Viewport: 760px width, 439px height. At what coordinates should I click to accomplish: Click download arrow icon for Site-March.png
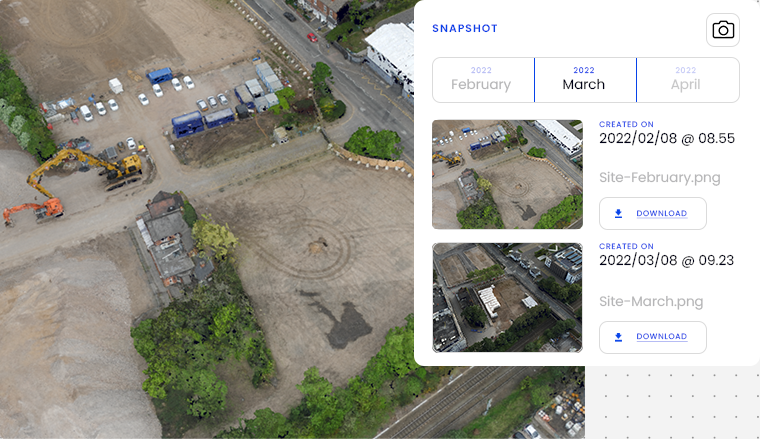tap(618, 337)
